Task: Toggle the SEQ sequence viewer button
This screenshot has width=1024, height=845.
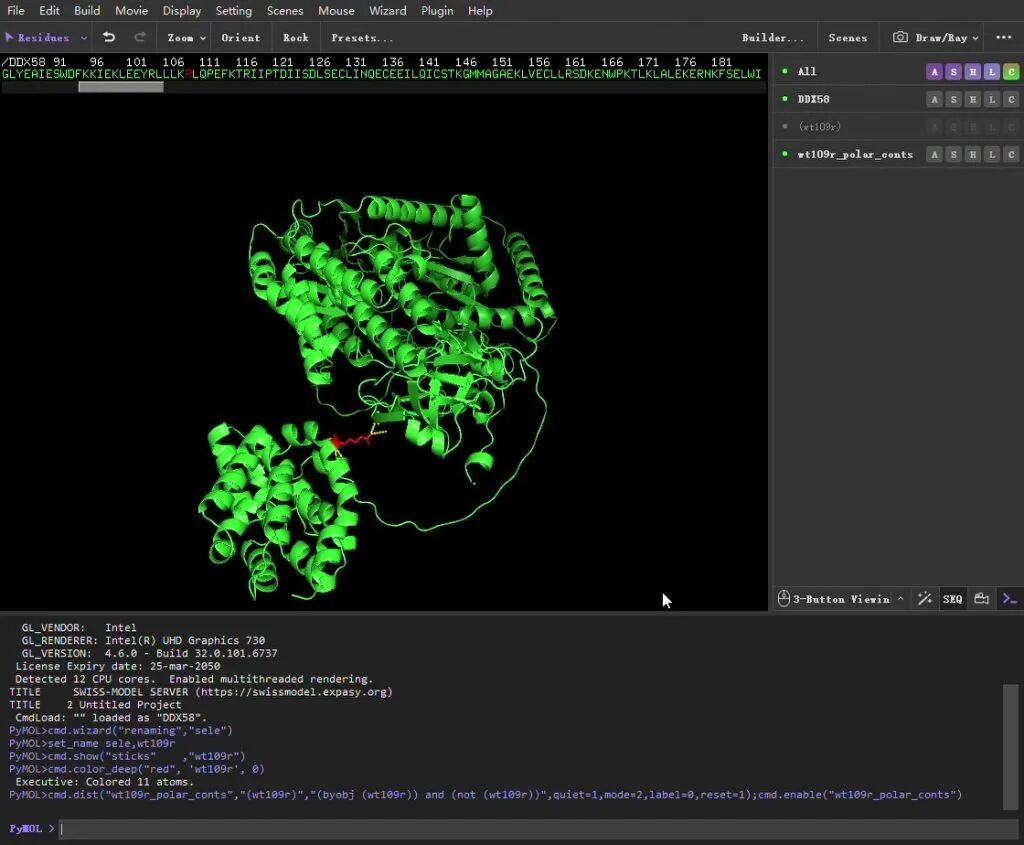Action: pyautogui.click(x=952, y=599)
